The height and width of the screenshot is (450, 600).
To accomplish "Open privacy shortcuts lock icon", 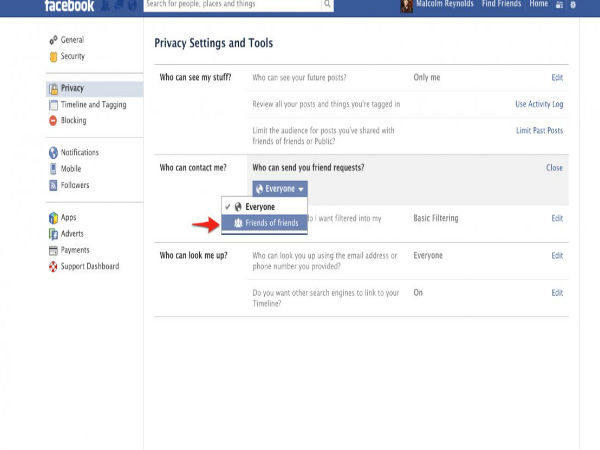I will pyautogui.click(x=559, y=5).
